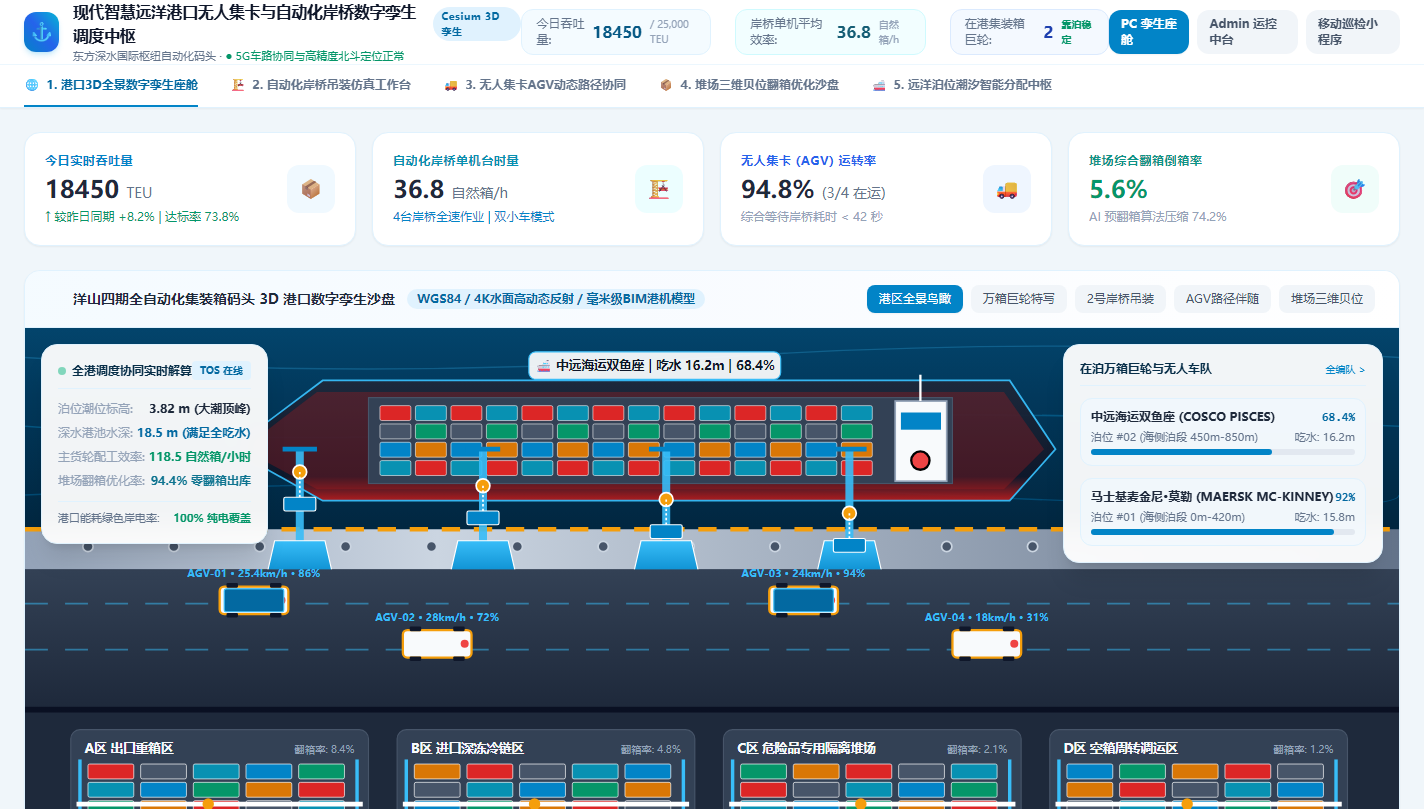Select 港区全景鸟瞰 camera view
The height and width of the screenshot is (809, 1424).
915,299
